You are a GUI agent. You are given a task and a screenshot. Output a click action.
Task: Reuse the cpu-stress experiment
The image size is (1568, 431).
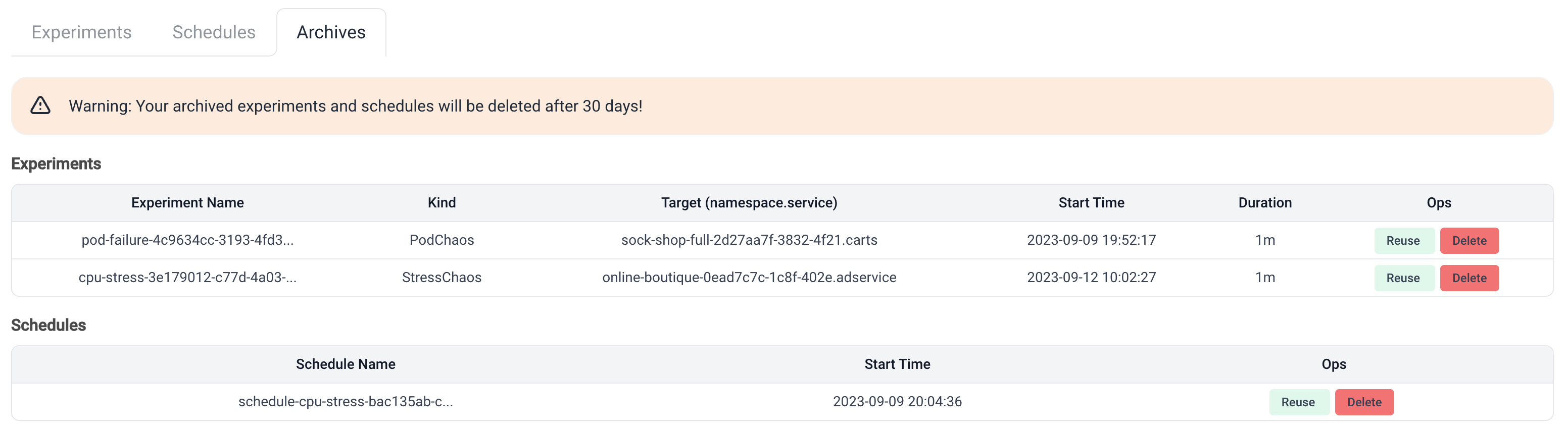tap(1402, 278)
